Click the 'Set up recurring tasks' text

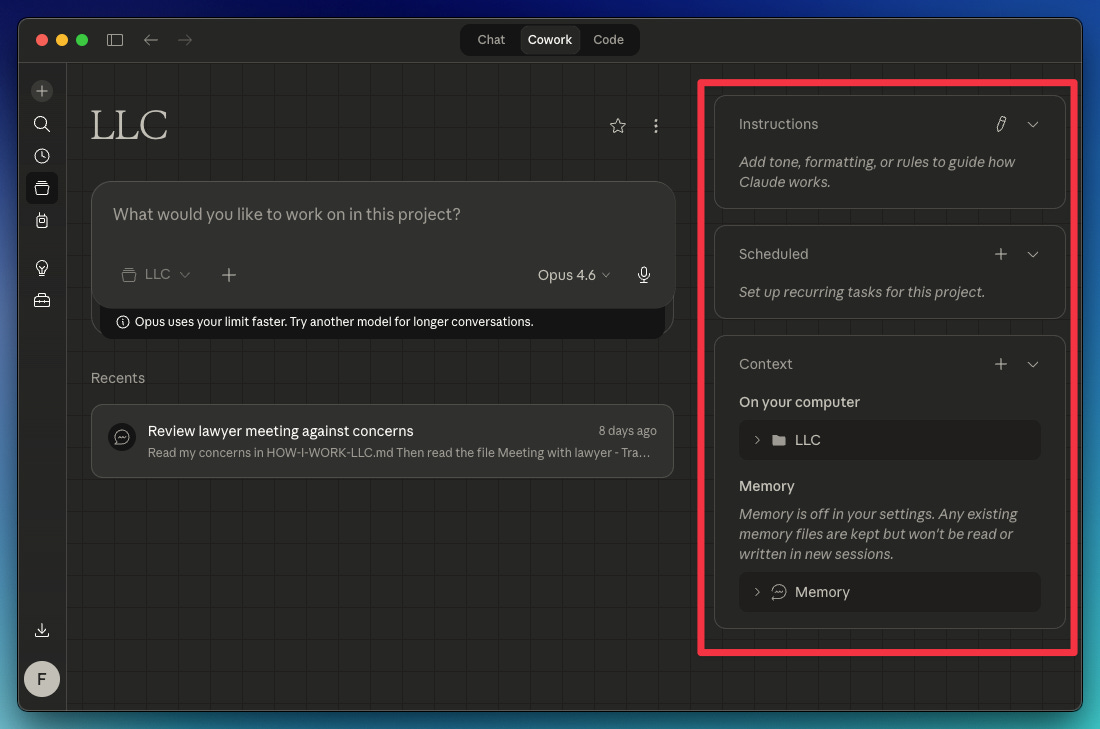pos(861,292)
